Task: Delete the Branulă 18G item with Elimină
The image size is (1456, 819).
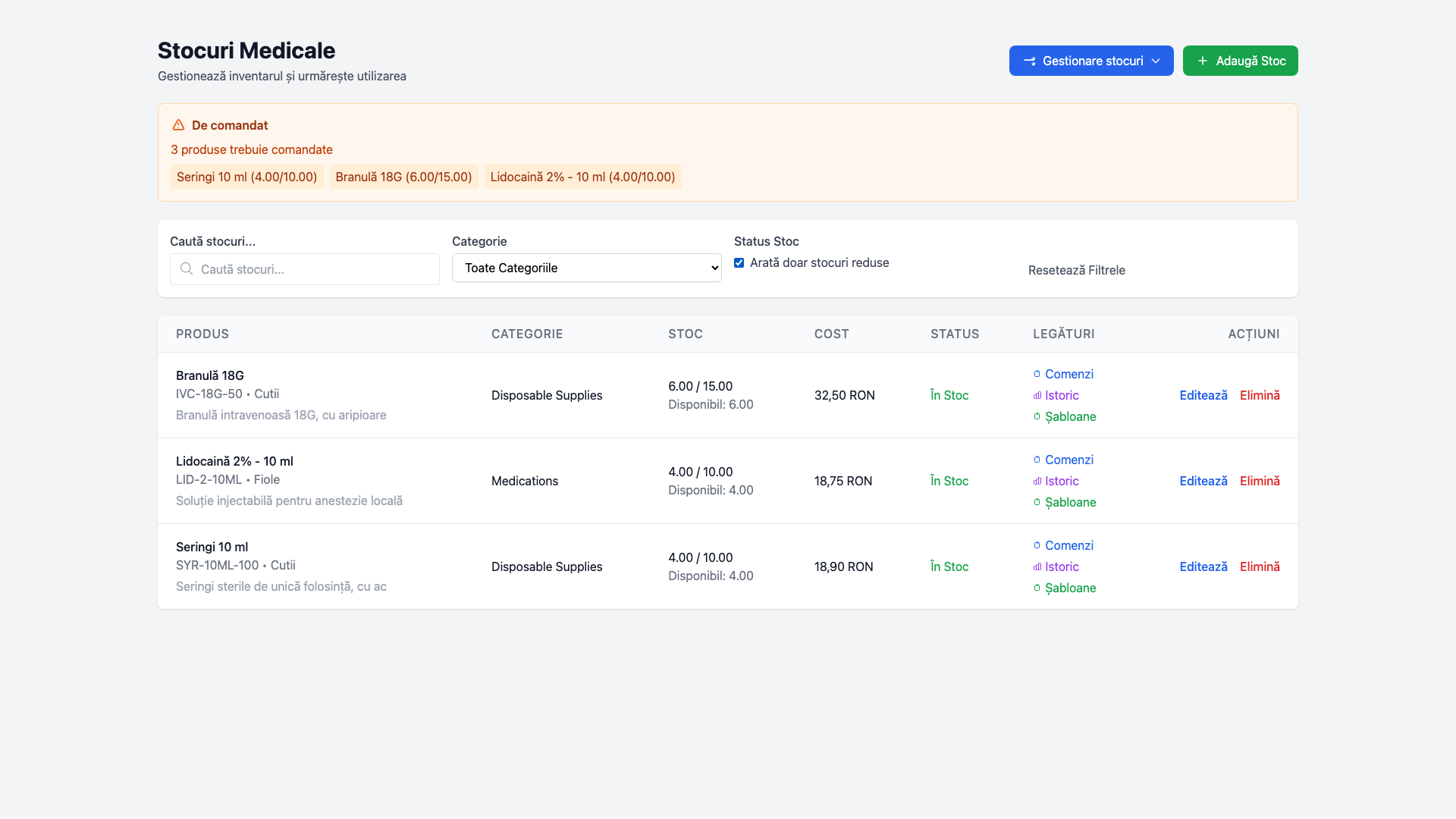Action: coord(1260,395)
